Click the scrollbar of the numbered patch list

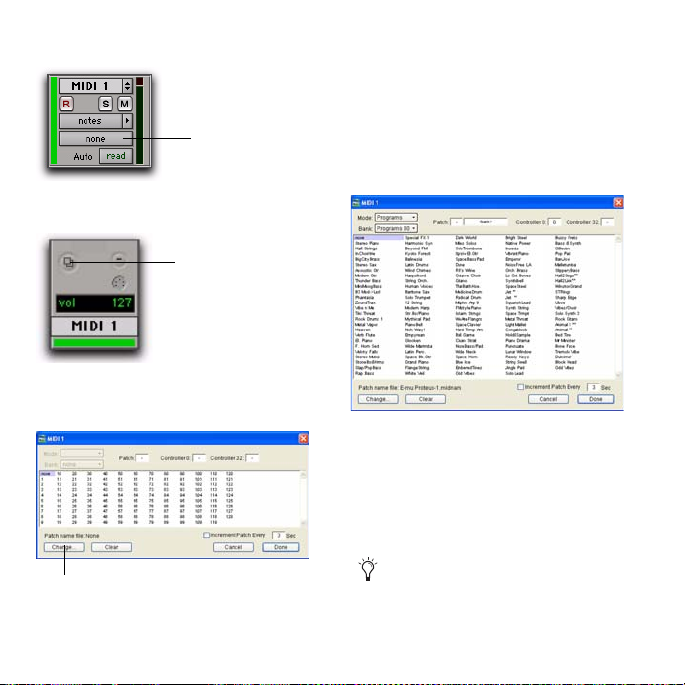tap(303, 498)
